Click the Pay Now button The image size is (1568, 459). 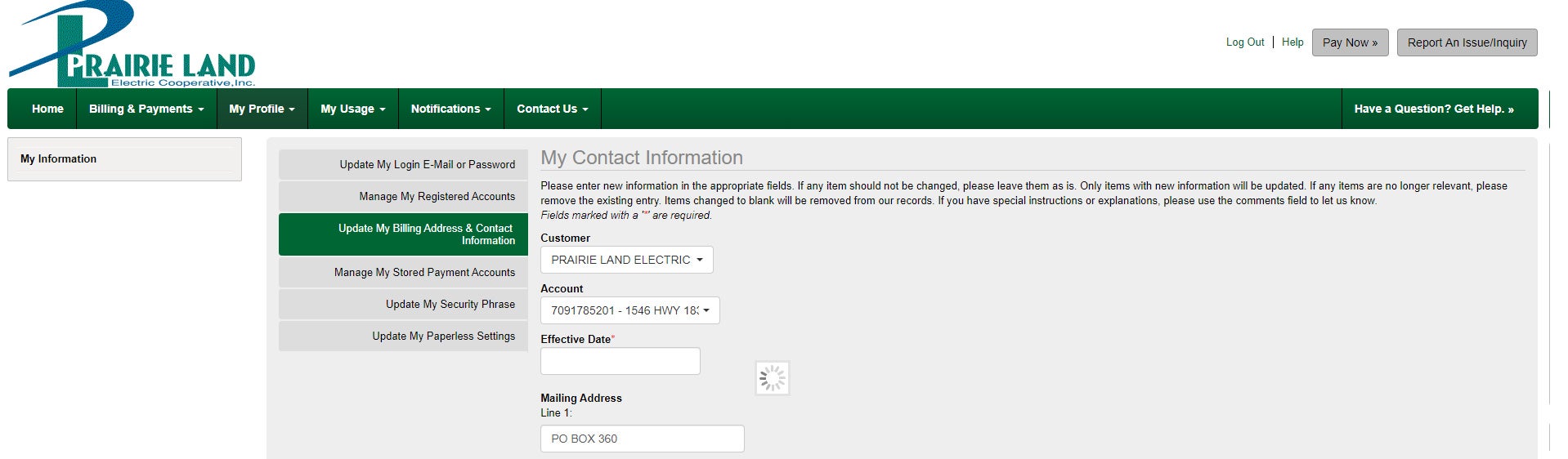pyautogui.click(x=1350, y=42)
